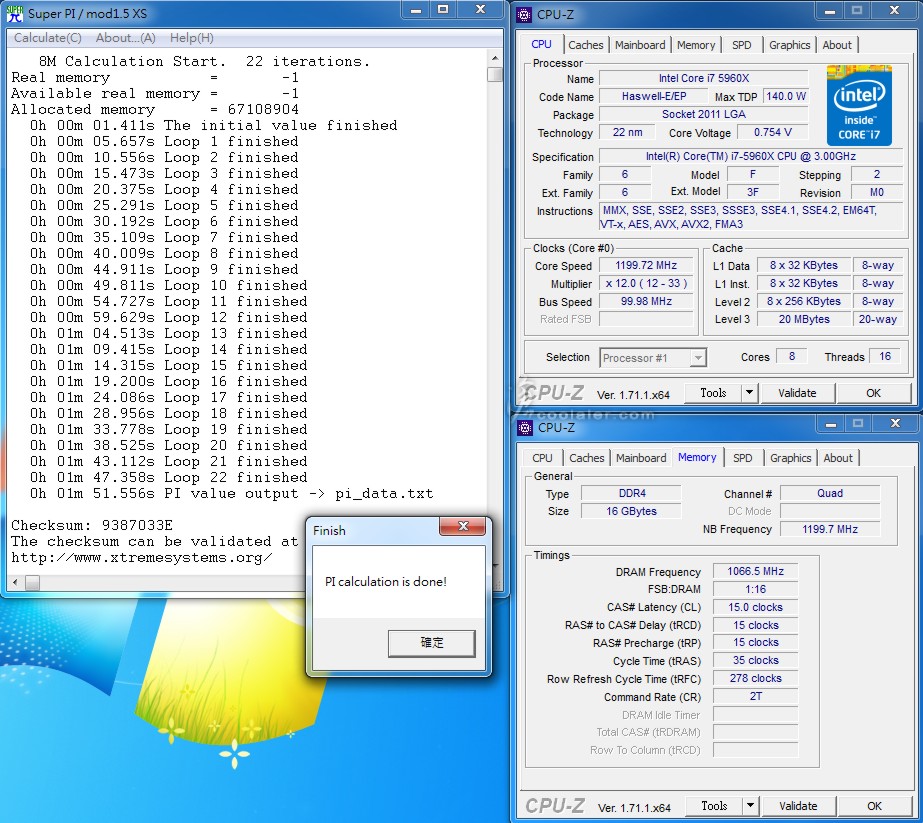This screenshot has height=823, width=923.
Task: Click the Checksum: 9387033E line
Action: point(92,525)
